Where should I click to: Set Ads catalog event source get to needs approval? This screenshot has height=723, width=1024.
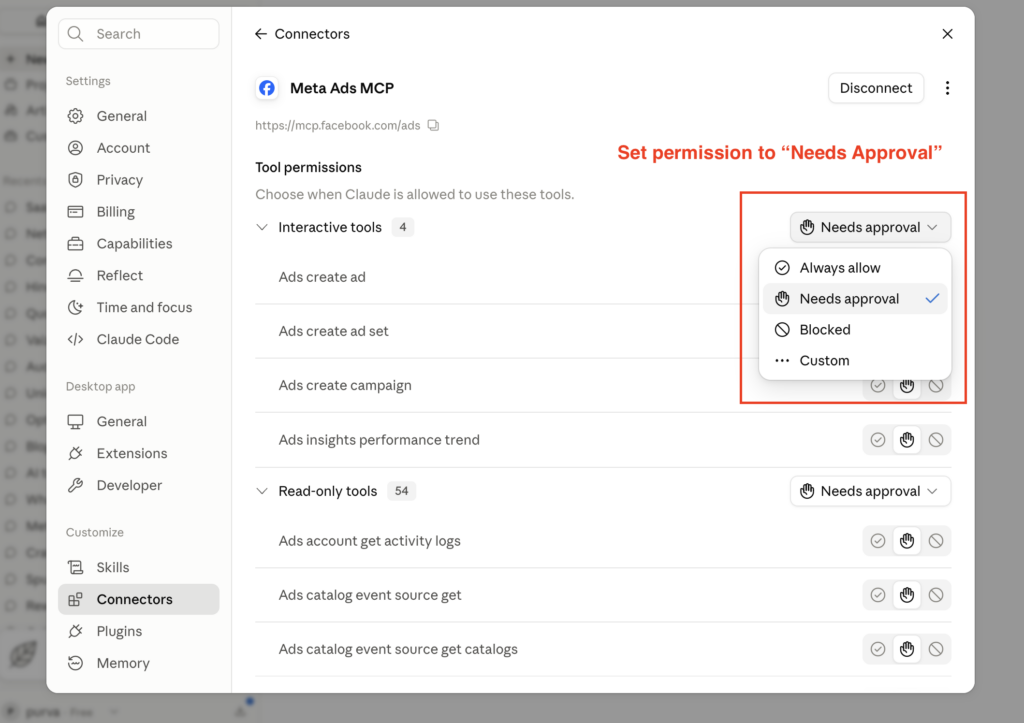pyautogui.click(x=907, y=595)
